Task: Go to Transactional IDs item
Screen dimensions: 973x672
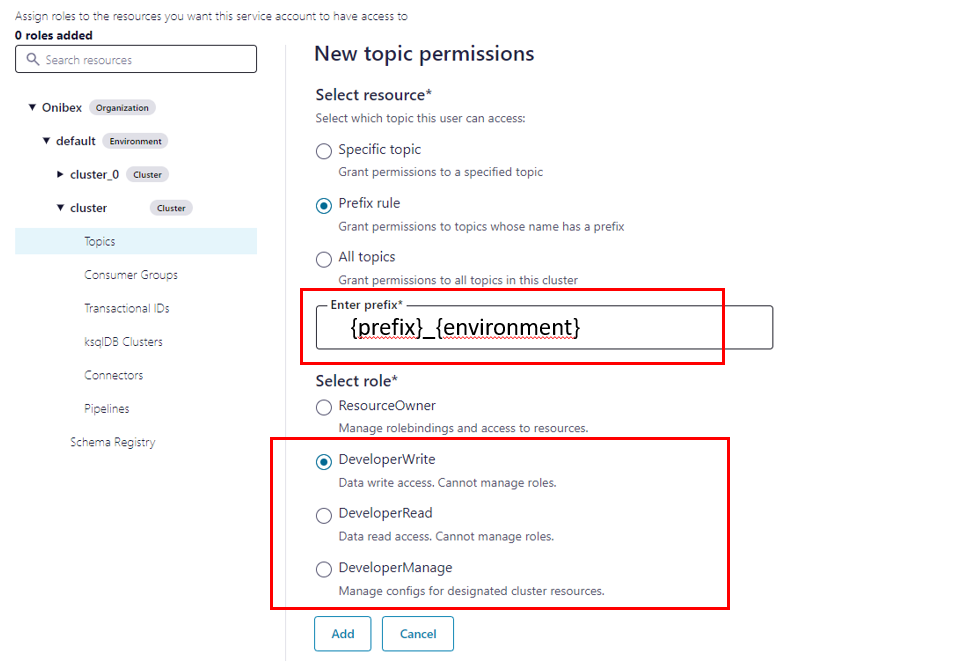Action: [130, 309]
